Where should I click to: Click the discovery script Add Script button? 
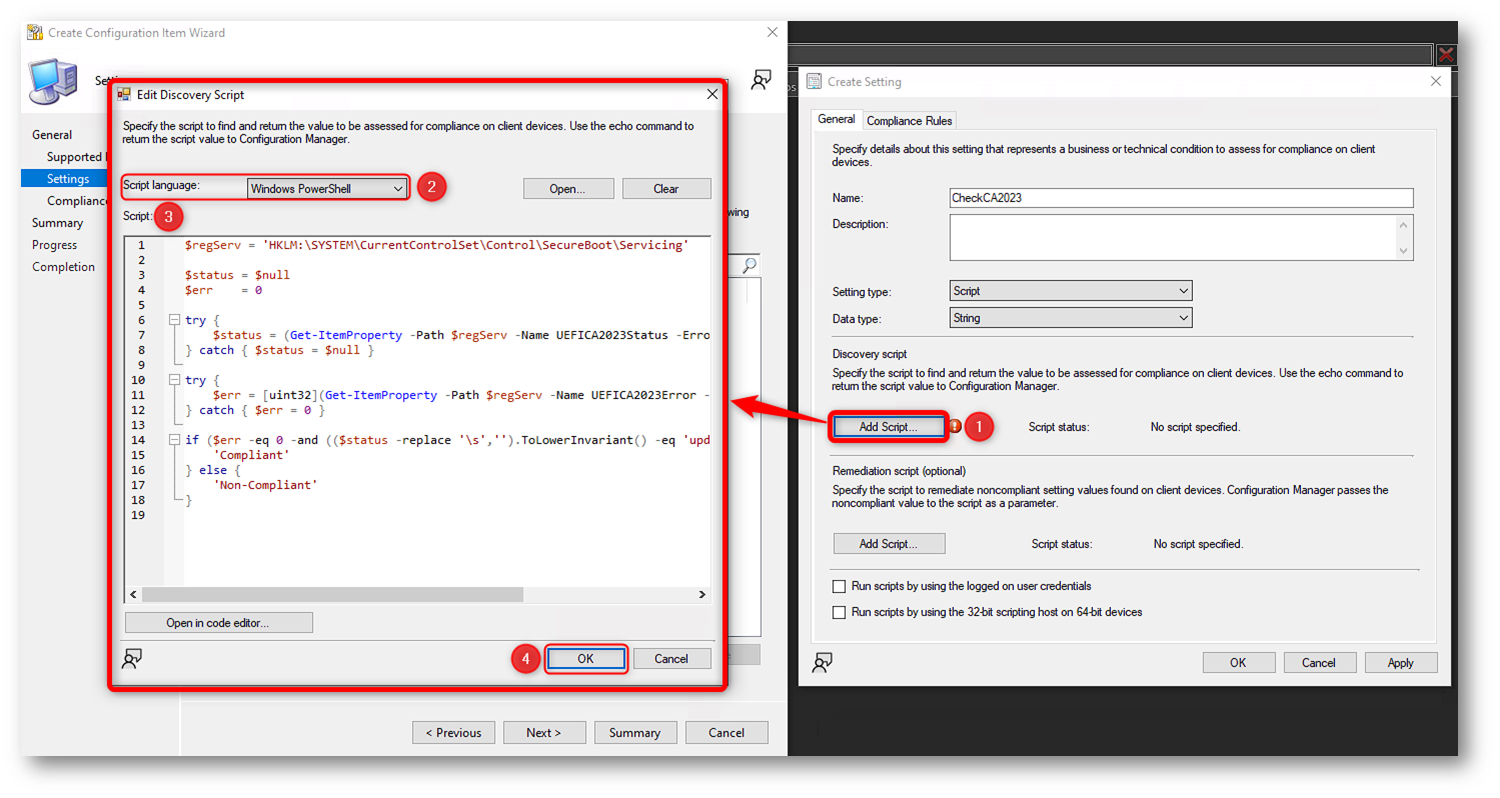[x=888, y=427]
